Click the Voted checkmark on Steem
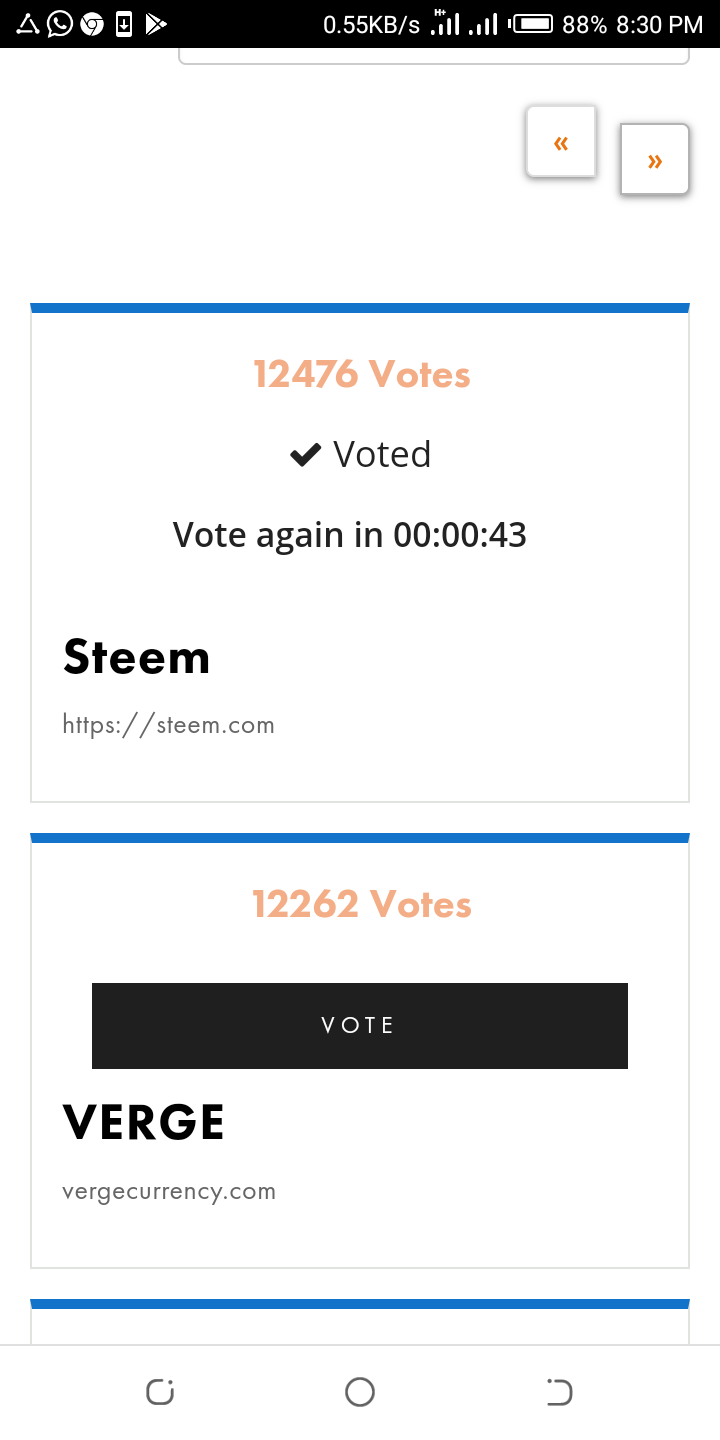This screenshot has height=1440, width=720. pyautogui.click(x=305, y=455)
